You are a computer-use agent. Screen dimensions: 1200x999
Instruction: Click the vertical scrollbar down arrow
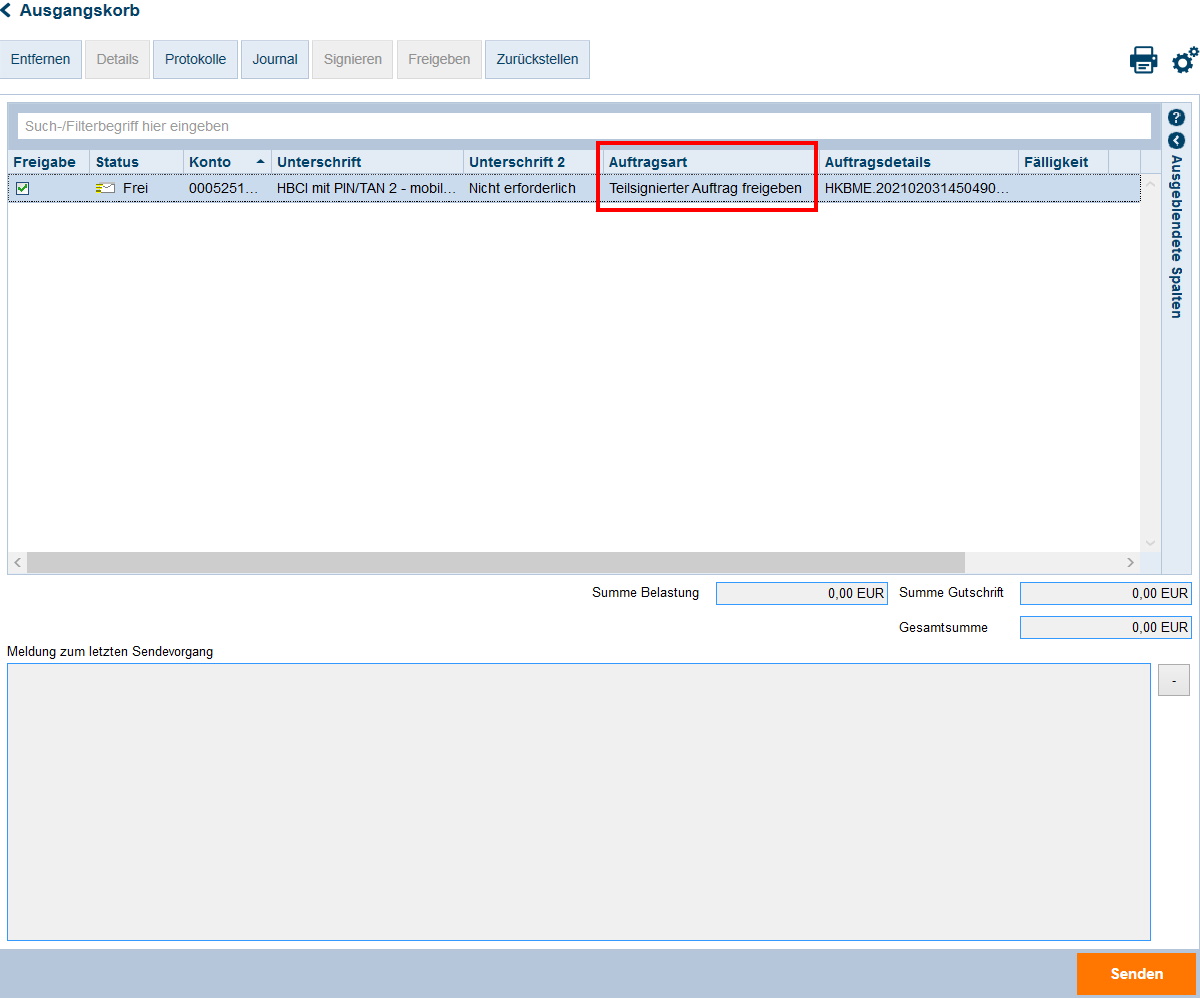click(x=1150, y=543)
